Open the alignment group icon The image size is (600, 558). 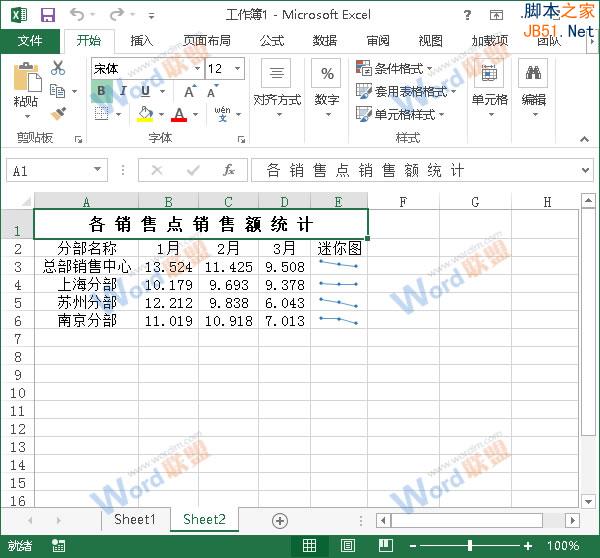coord(276,73)
